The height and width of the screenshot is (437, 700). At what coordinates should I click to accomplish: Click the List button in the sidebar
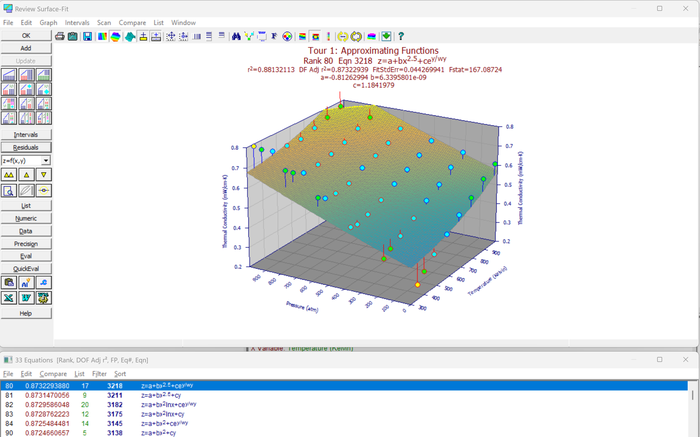26,206
